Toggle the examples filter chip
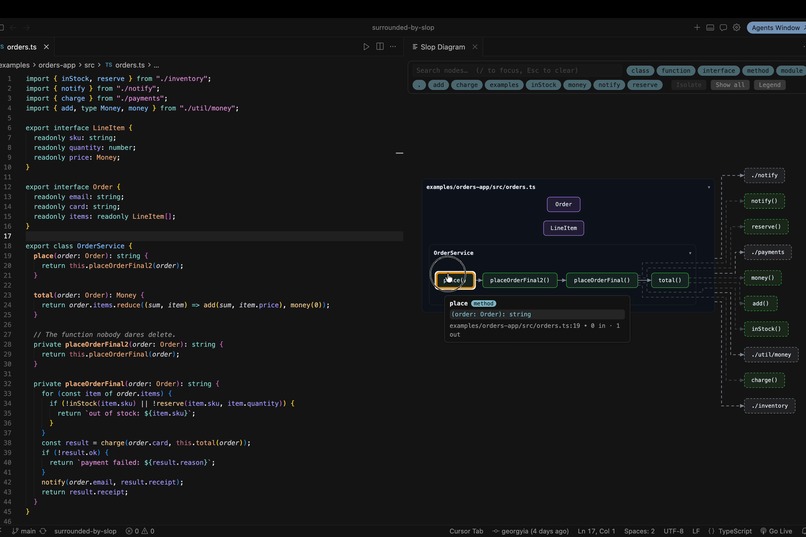Image resolution: width=806 pixels, height=537 pixels. 504,85
